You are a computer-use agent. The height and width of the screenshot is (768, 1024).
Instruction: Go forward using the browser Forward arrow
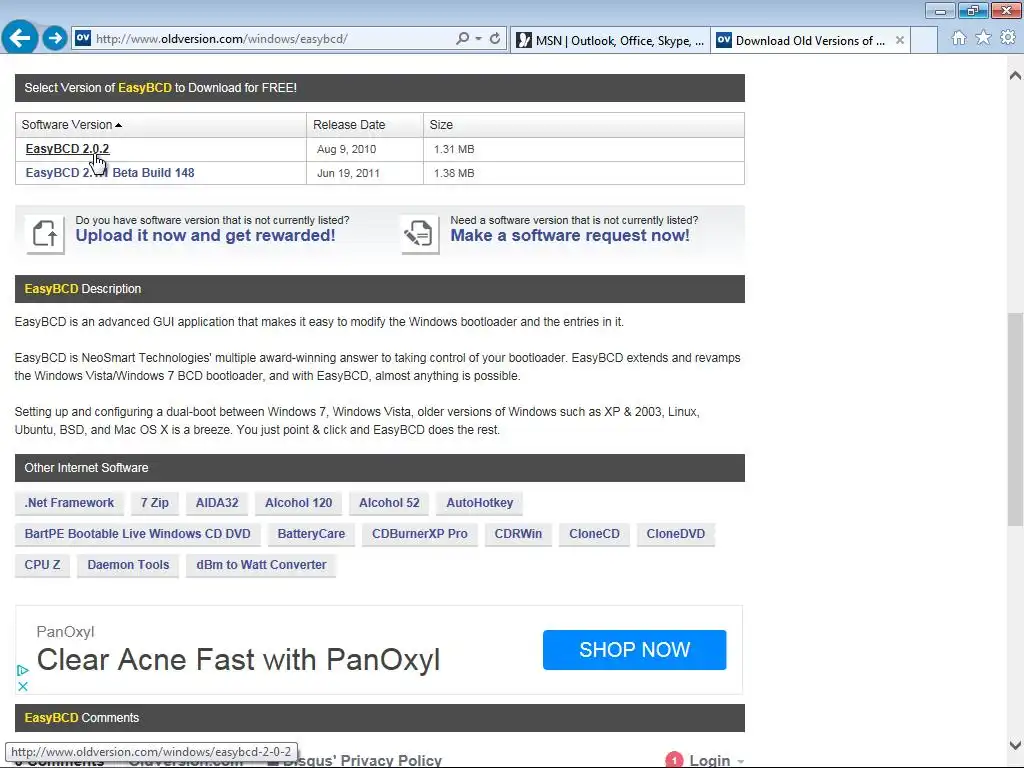[56, 39]
